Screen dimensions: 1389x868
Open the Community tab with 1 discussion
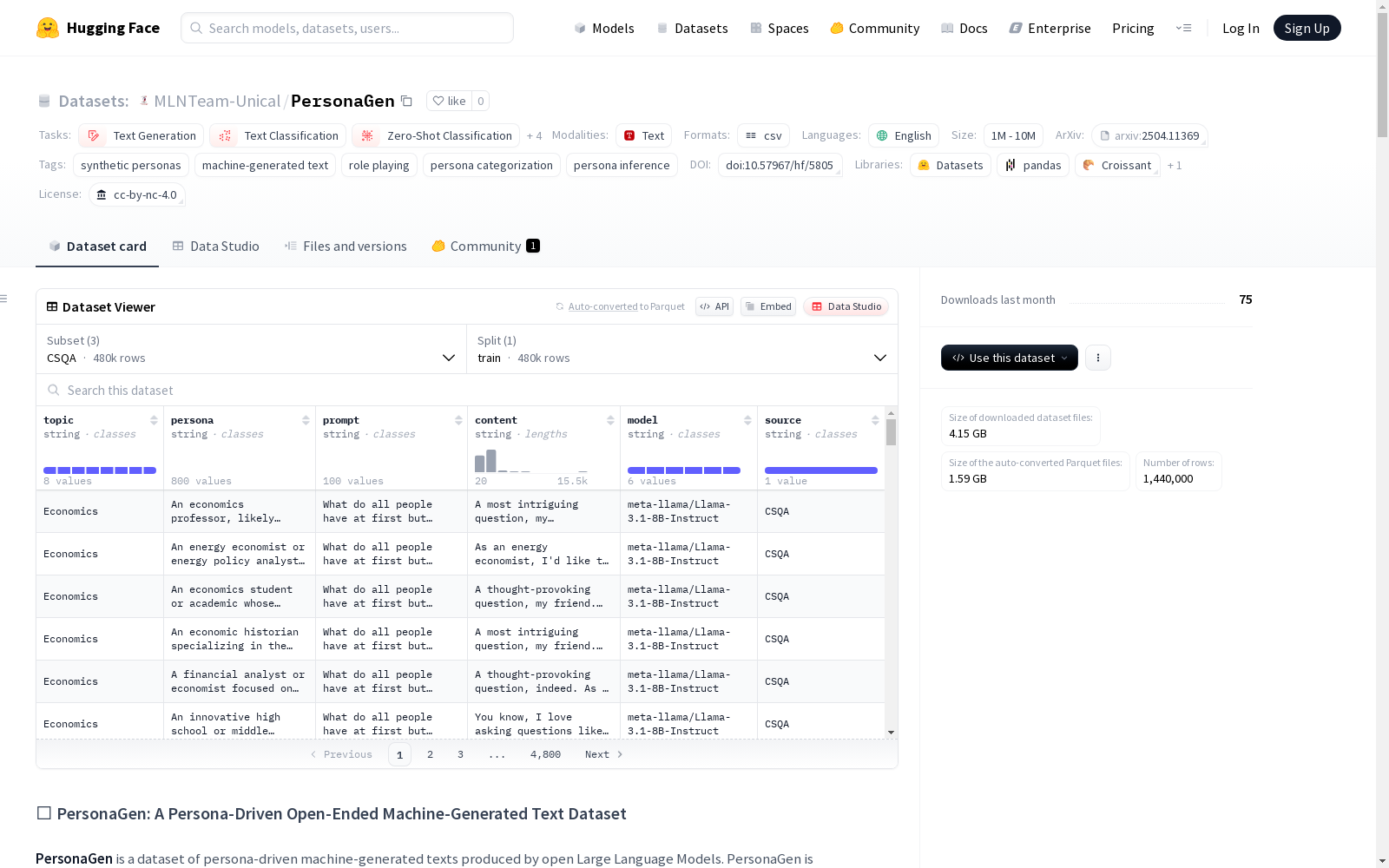486,247
